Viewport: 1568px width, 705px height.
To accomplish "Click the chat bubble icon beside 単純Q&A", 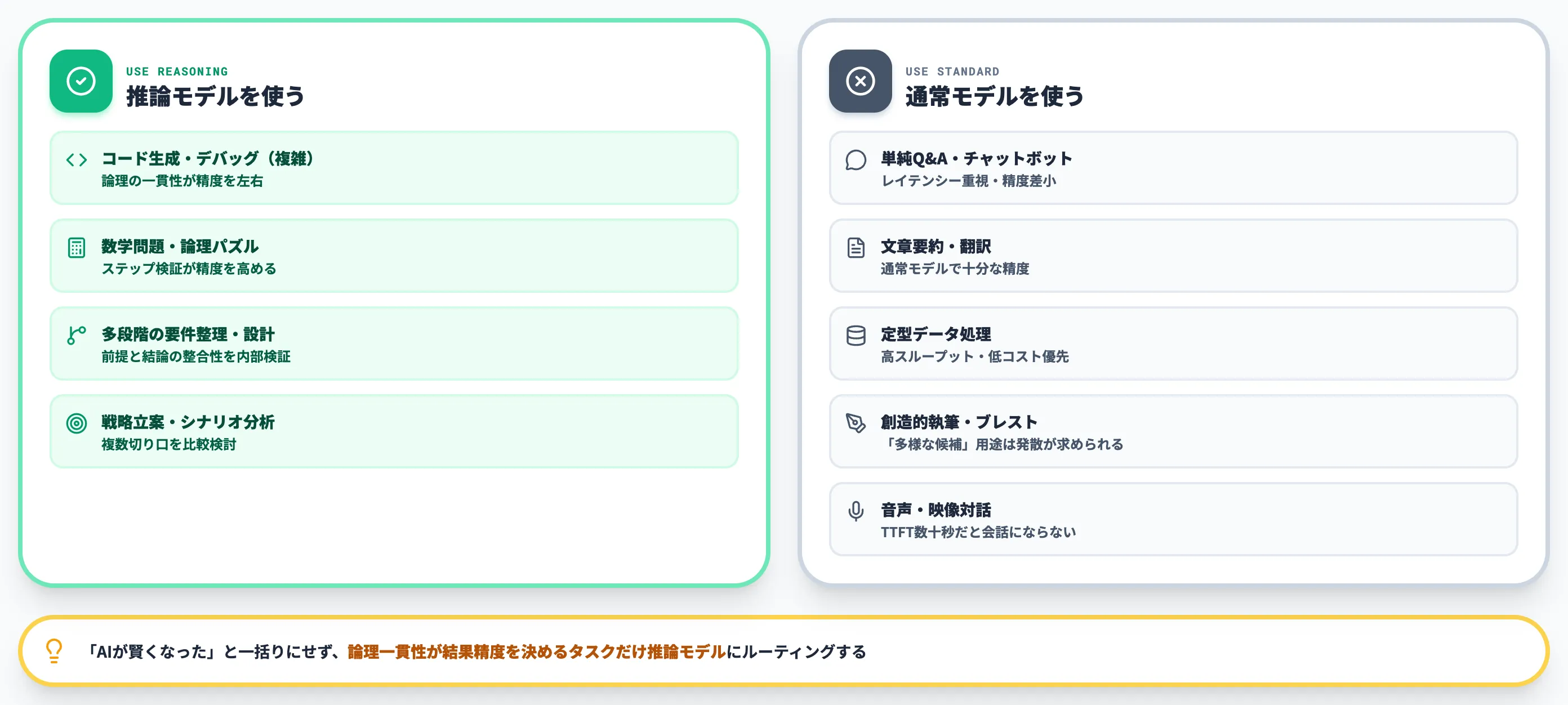I will tap(856, 160).
